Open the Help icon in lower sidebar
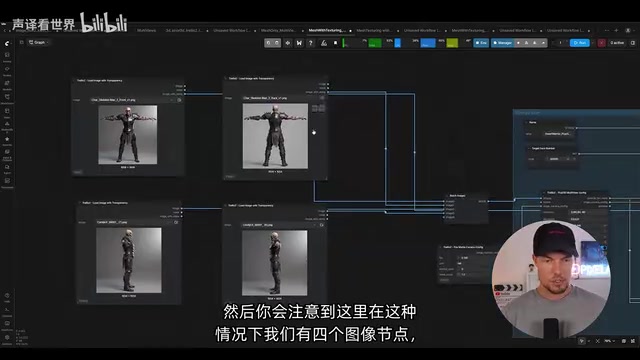Viewport: 640px width, 360px height. click(7, 297)
